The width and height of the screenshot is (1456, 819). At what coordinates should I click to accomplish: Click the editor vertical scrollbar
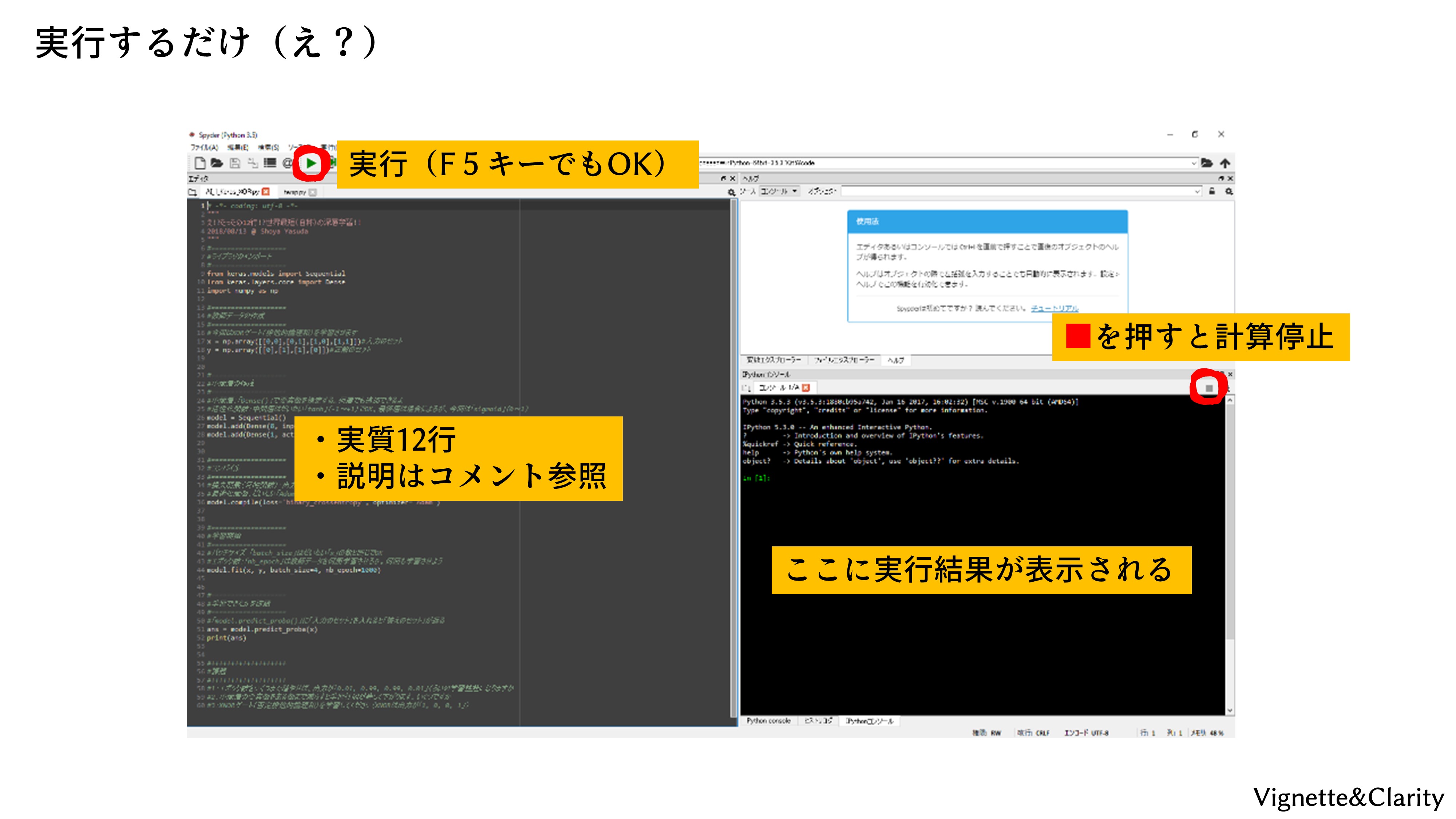[734, 459]
